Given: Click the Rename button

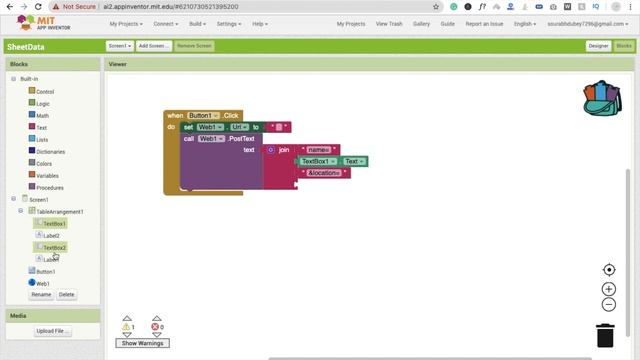Looking at the screenshot, I should point(41,294).
